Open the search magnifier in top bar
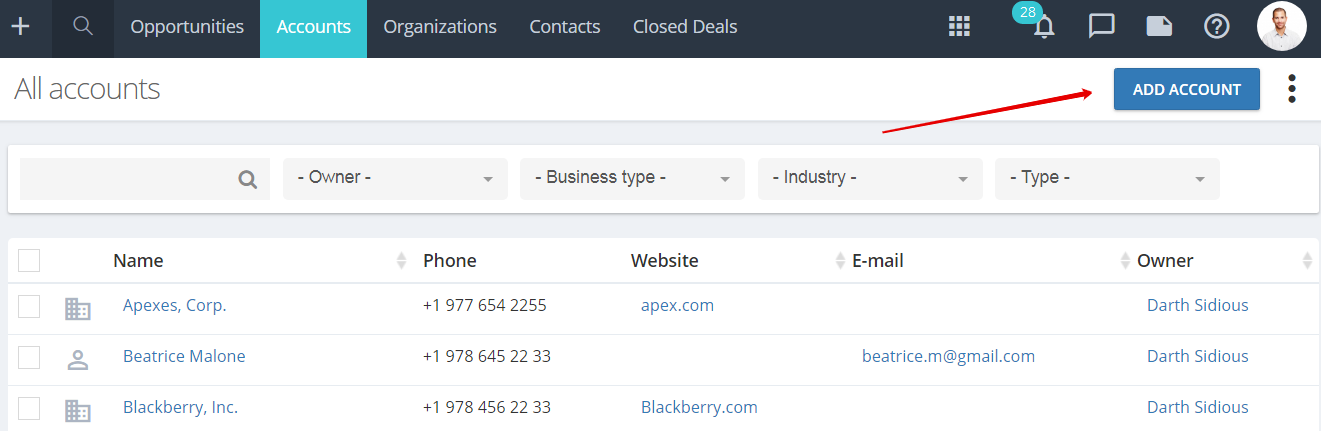1321x431 pixels. pos(83,27)
